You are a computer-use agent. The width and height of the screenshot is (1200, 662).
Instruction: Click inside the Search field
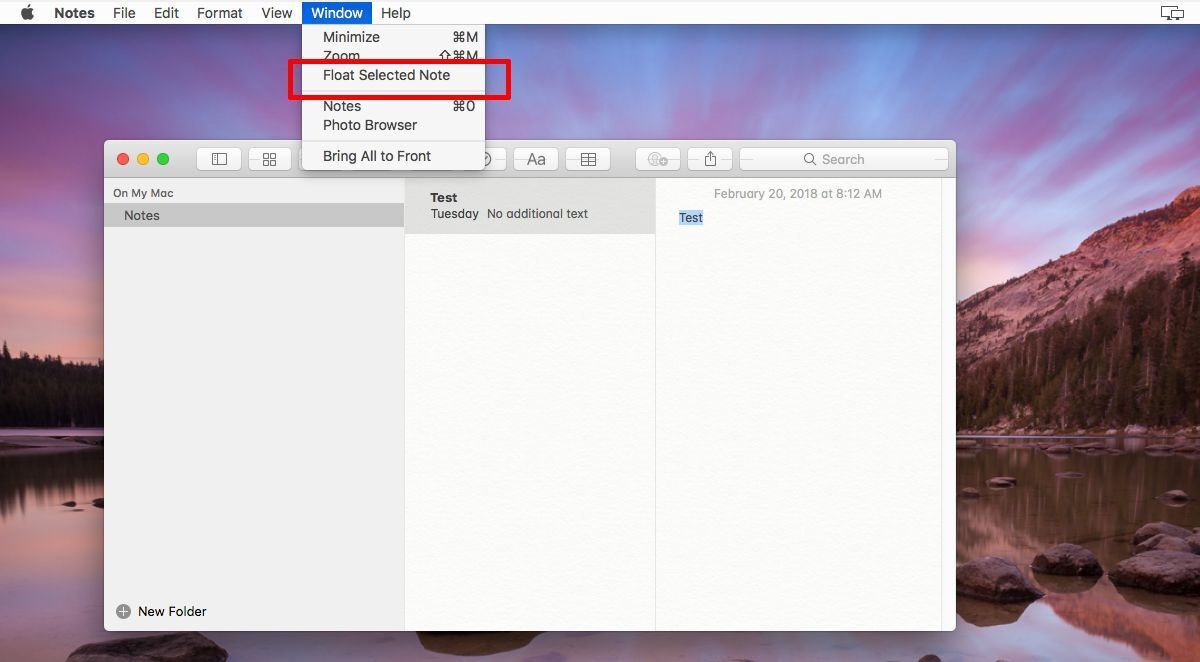860,159
